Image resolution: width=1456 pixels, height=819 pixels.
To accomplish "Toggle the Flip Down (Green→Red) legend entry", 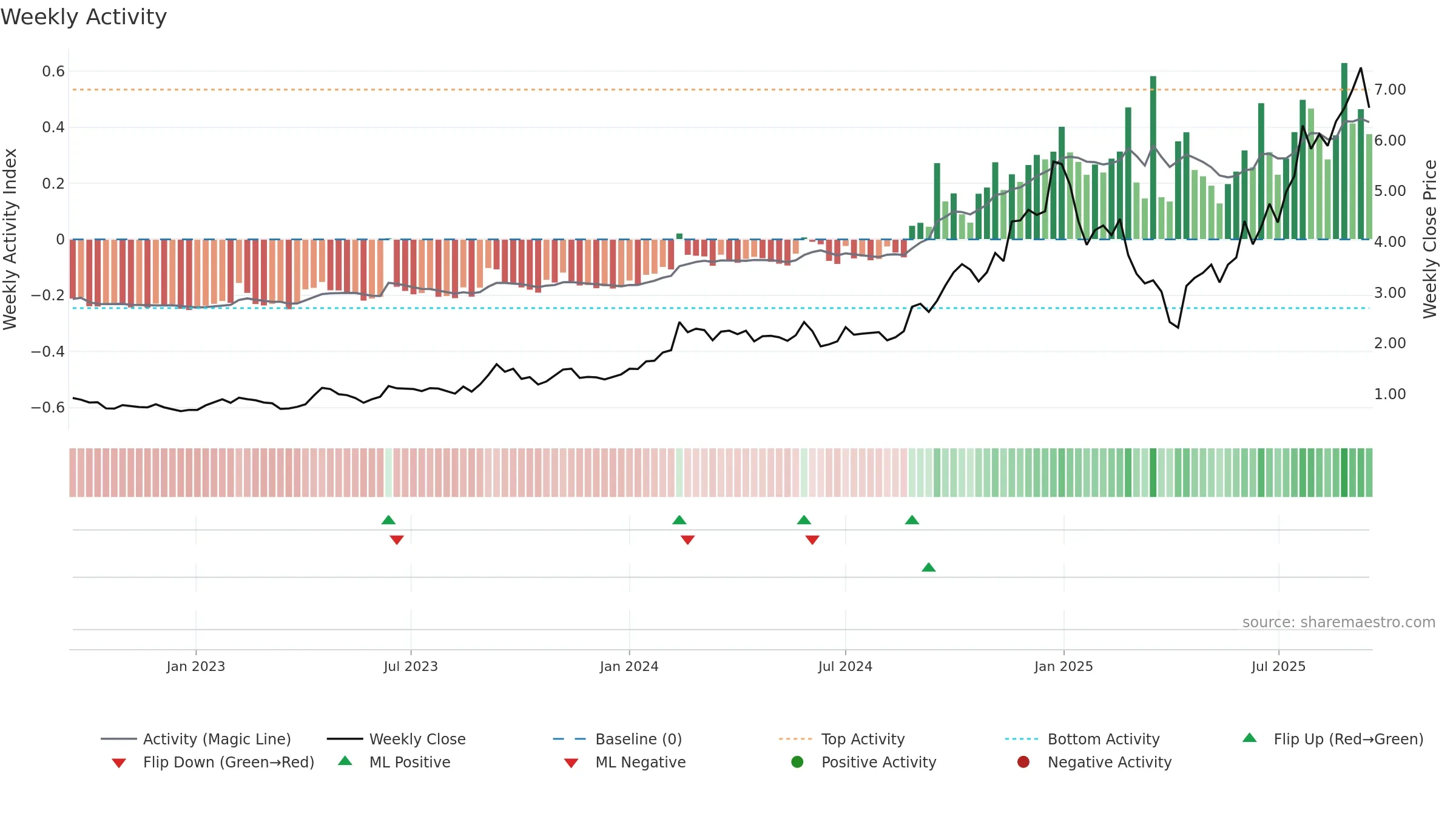I will tap(212, 762).
